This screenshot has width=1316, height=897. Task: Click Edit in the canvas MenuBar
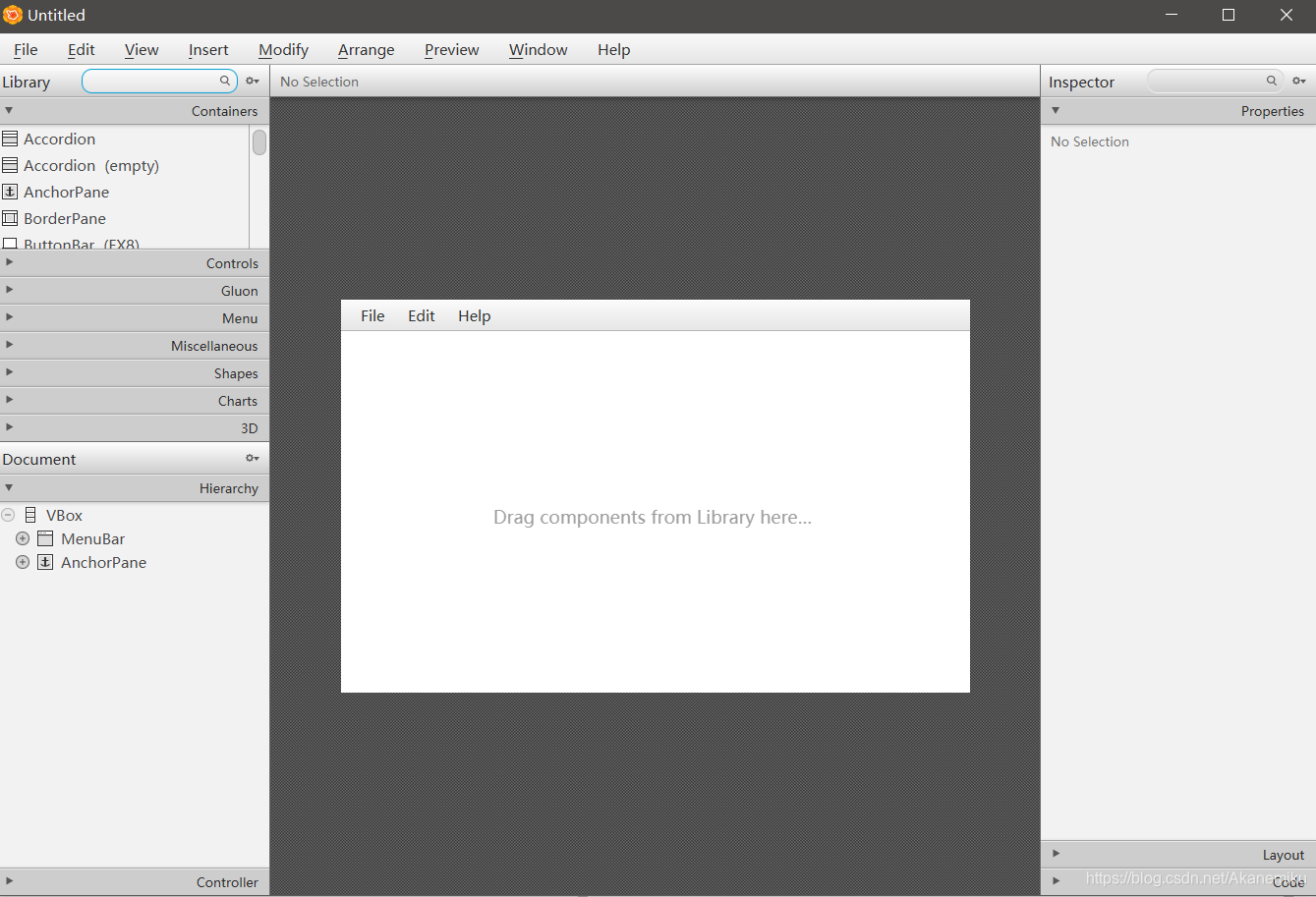(x=422, y=315)
